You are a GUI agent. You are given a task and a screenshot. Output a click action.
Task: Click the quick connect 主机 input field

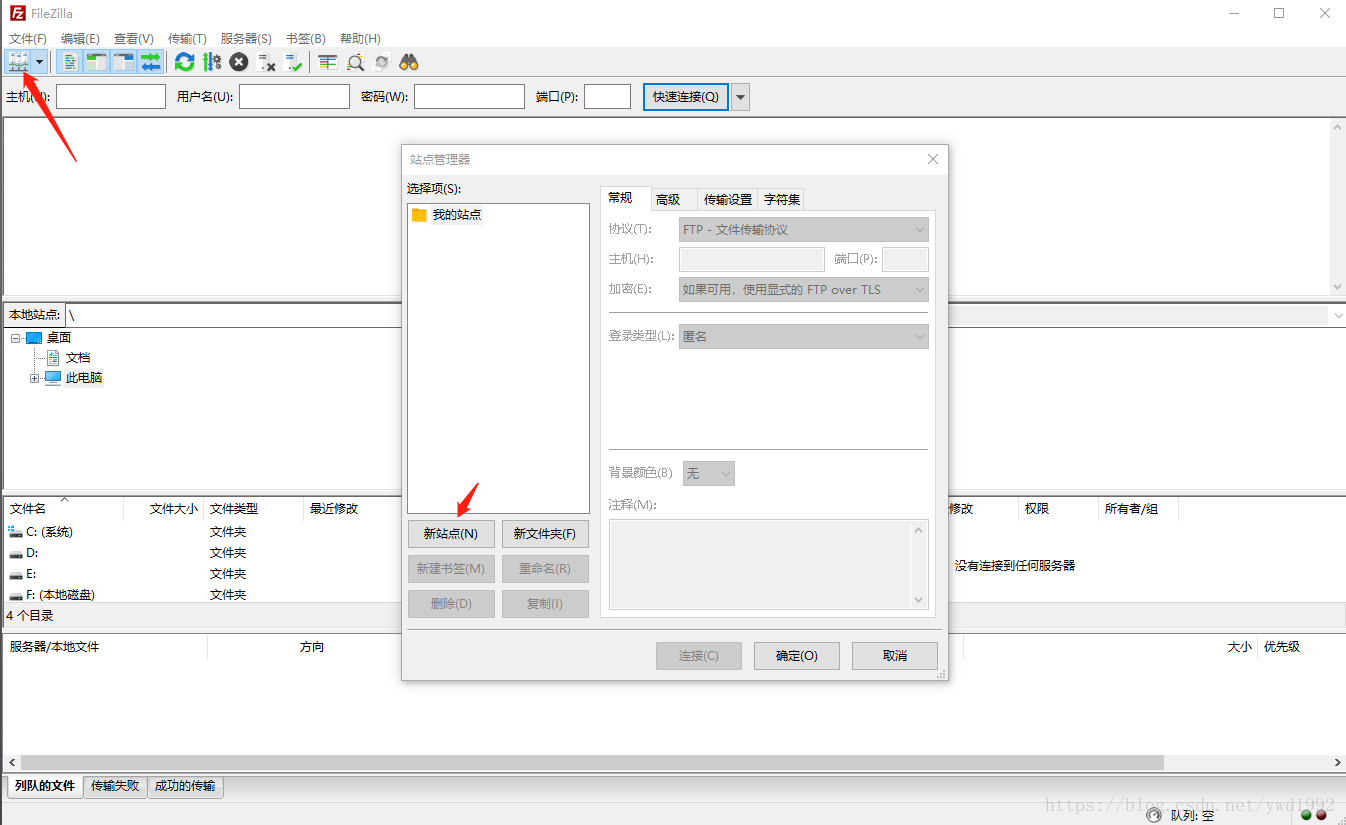click(111, 97)
